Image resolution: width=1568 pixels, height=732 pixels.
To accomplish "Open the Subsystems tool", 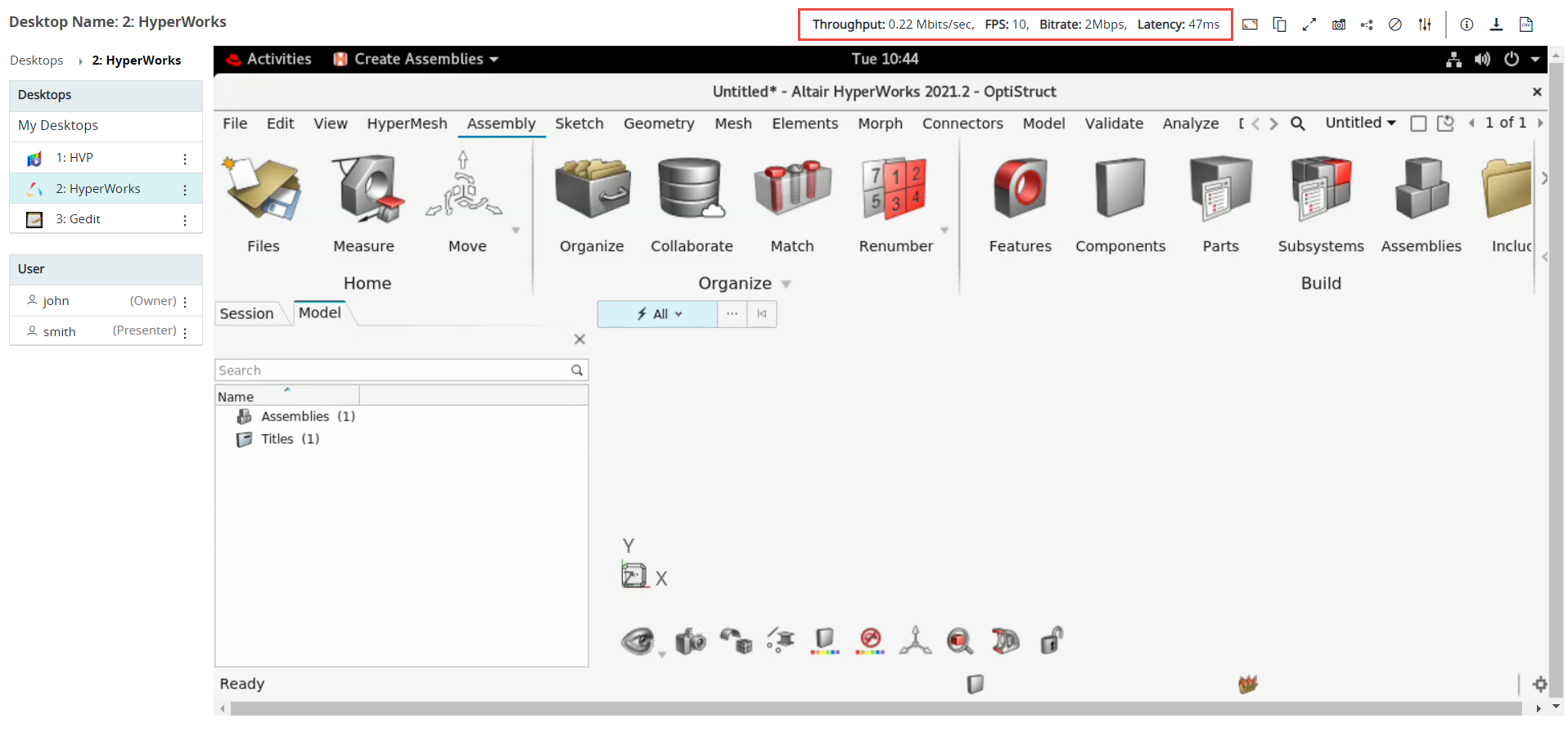I will [x=1321, y=190].
